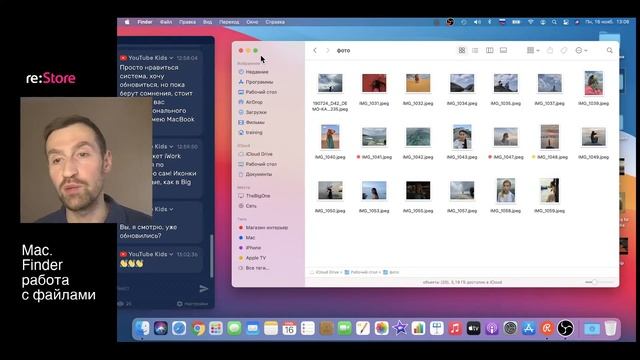The height and width of the screenshot is (360, 640).
Task: Open the Вид menu
Action: [207, 22]
